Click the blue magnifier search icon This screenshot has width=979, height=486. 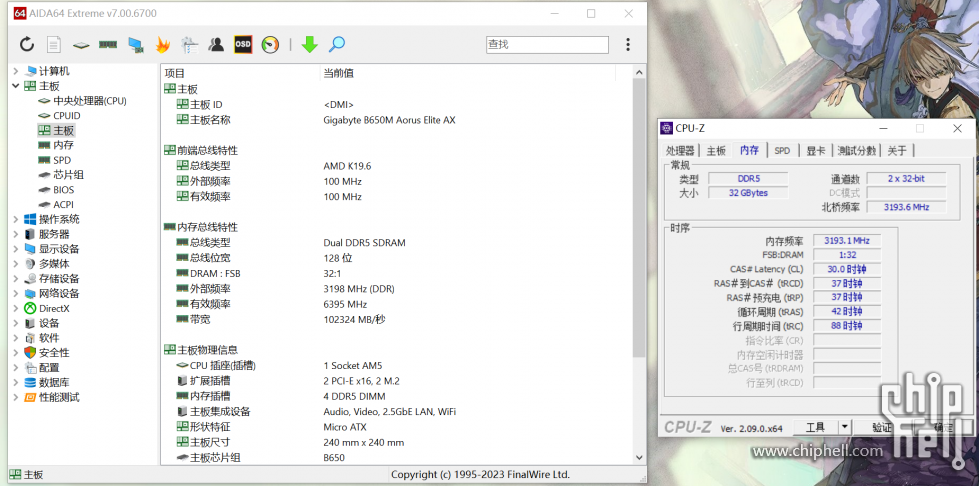coord(337,44)
